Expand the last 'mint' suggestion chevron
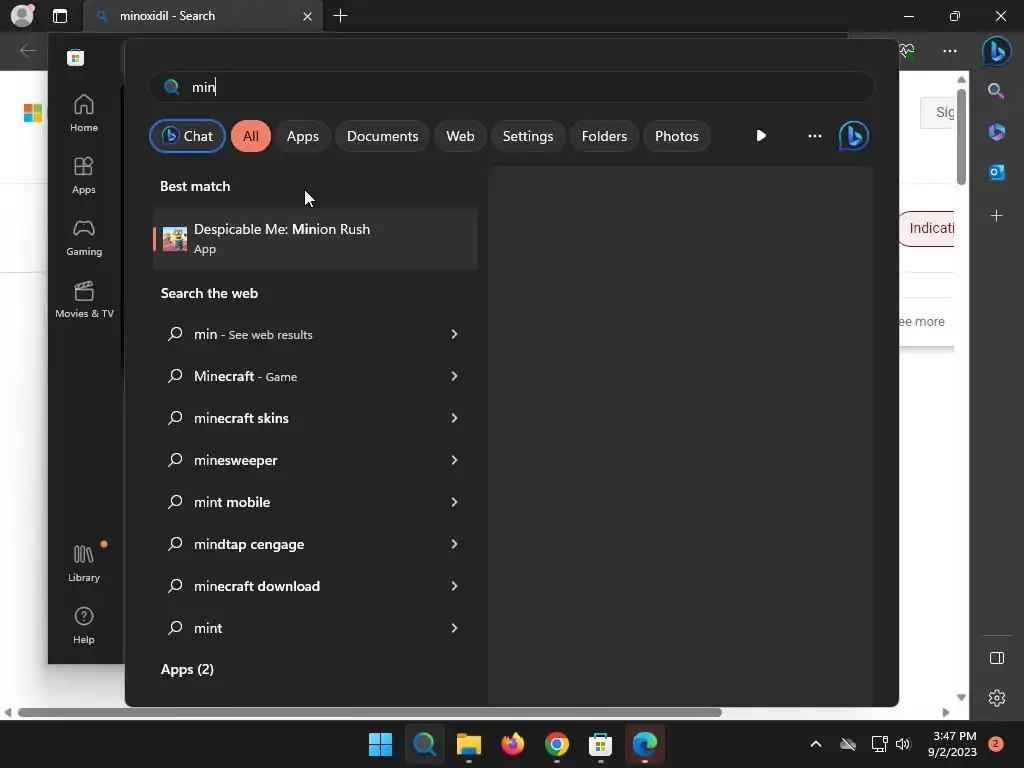The width and height of the screenshot is (1024, 768). click(x=454, y=628)
